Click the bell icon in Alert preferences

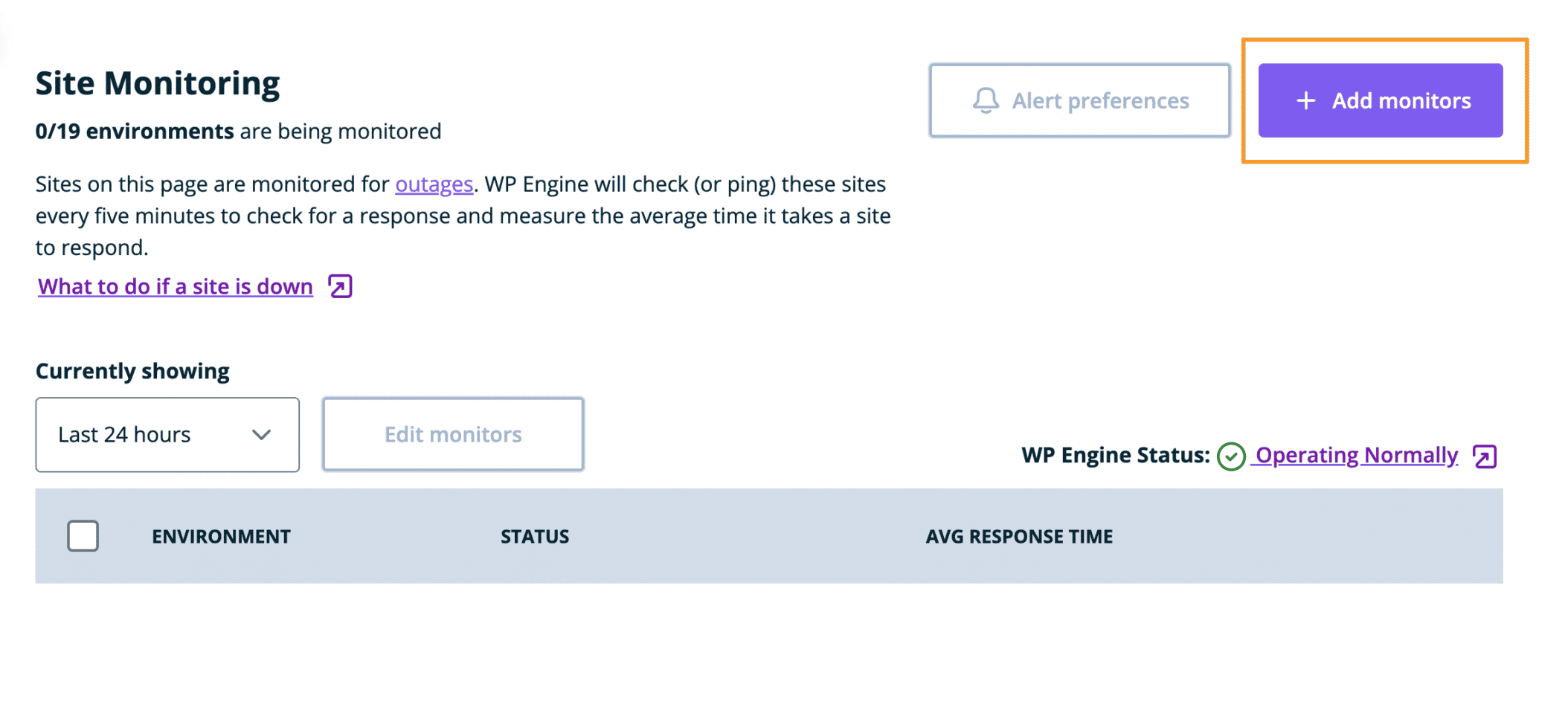(986, 100)
